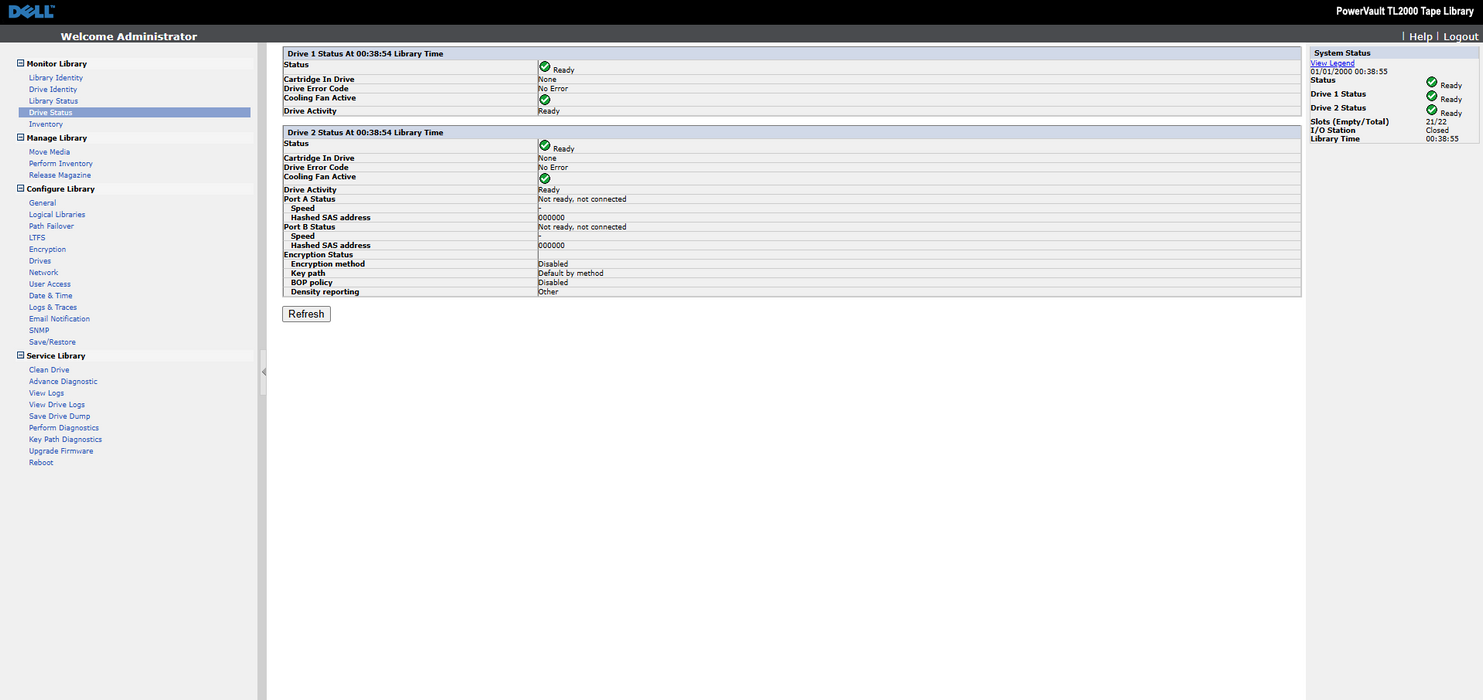1483x700 pixels.
Task: Open SNMP settings
Action: [39, 330]
